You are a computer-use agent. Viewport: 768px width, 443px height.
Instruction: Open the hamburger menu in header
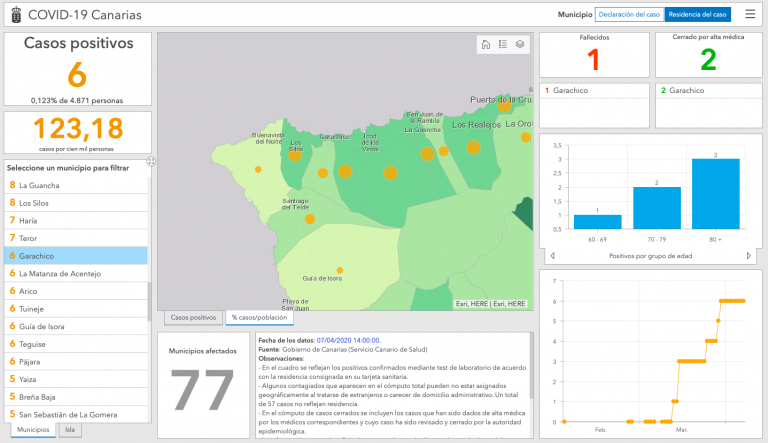pos(750,14)
